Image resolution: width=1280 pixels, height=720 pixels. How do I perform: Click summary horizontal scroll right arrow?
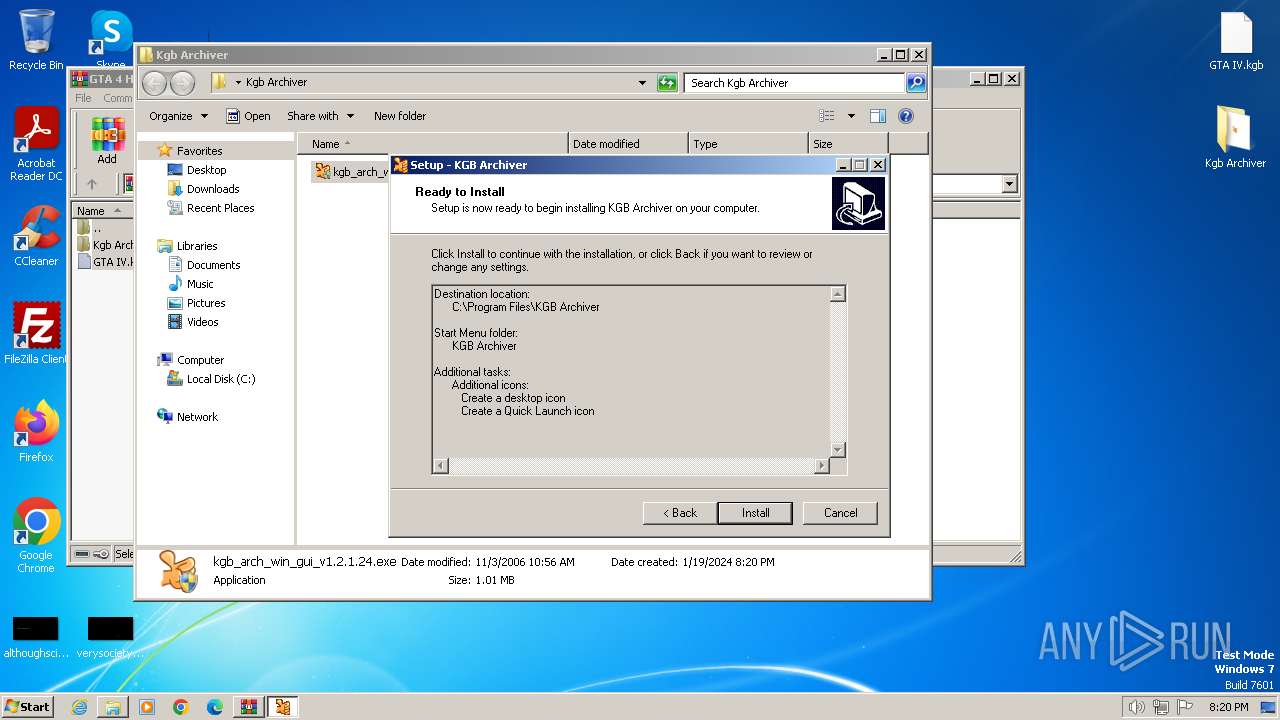(822, 466)
